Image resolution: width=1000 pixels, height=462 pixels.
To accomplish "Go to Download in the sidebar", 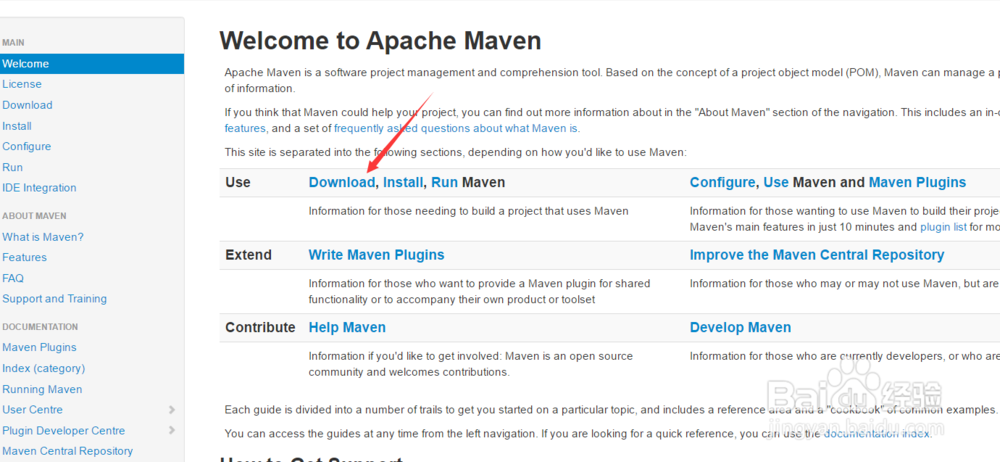I will [27, 105].
